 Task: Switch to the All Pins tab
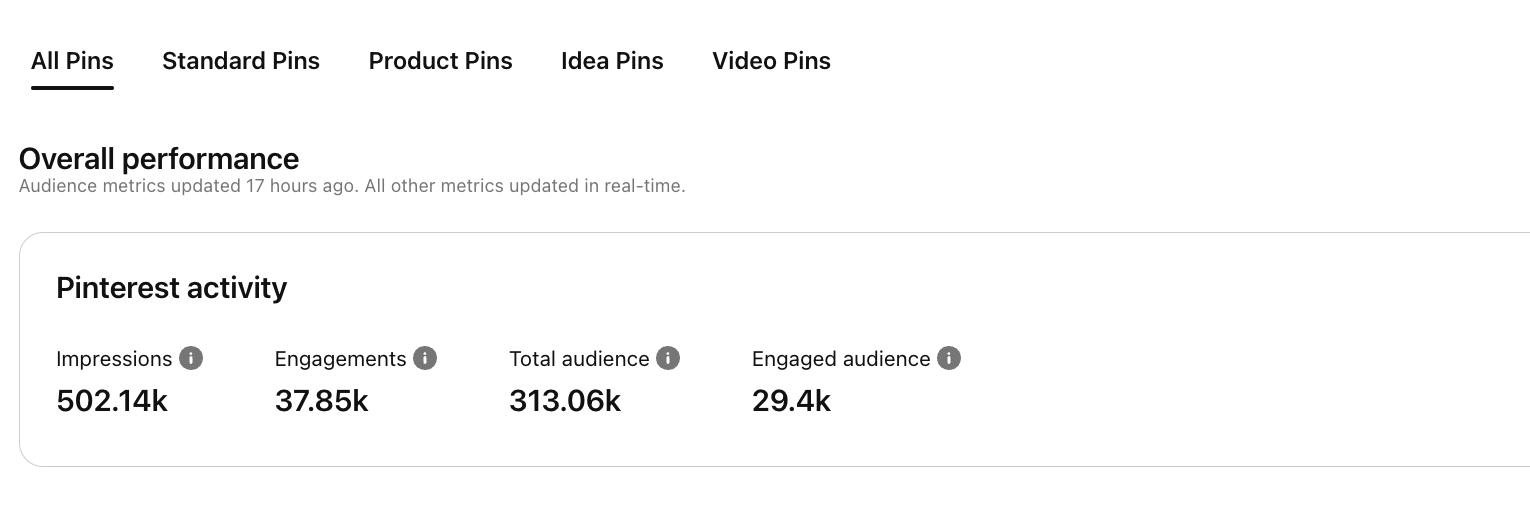[x=72, y=61]
